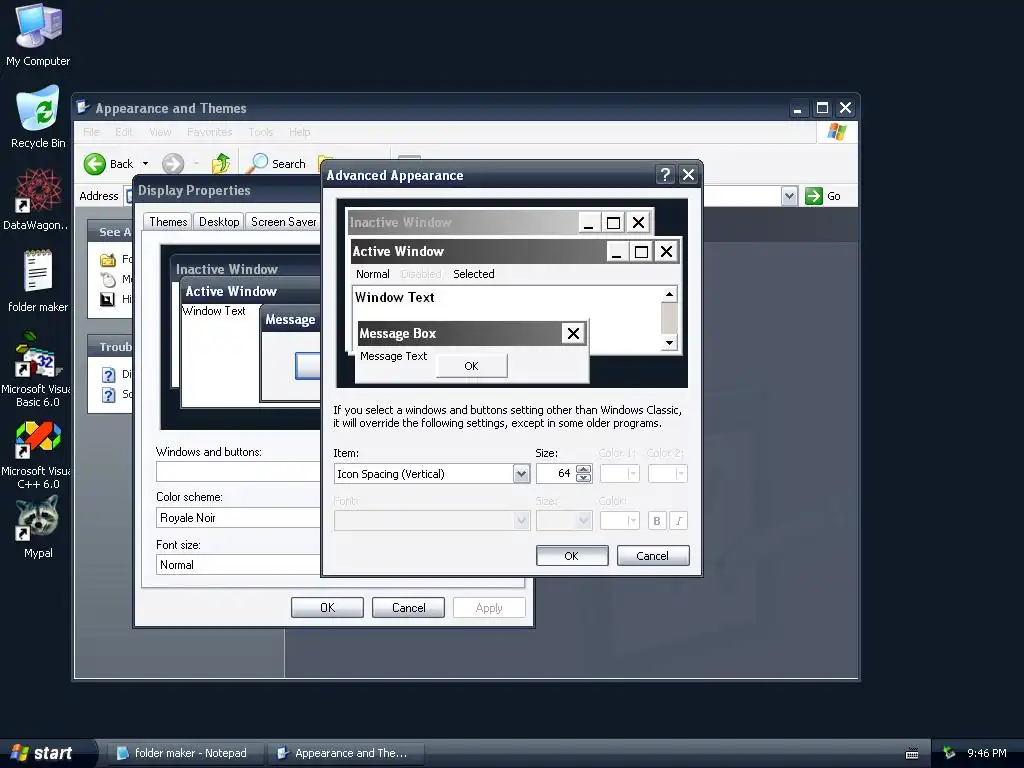Open the disabled Font dropdown
Screen dimensions: 1024x768
(x=521, y=520)
